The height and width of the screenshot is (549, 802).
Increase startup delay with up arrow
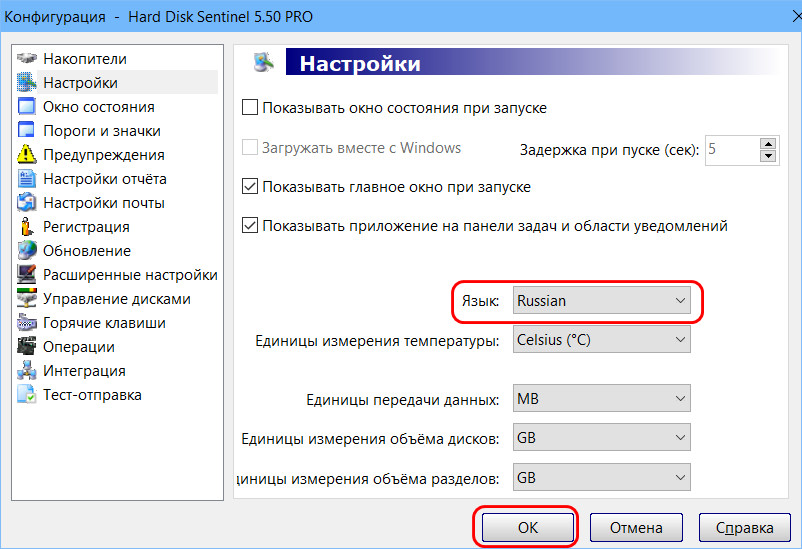[x=768, y=143]
